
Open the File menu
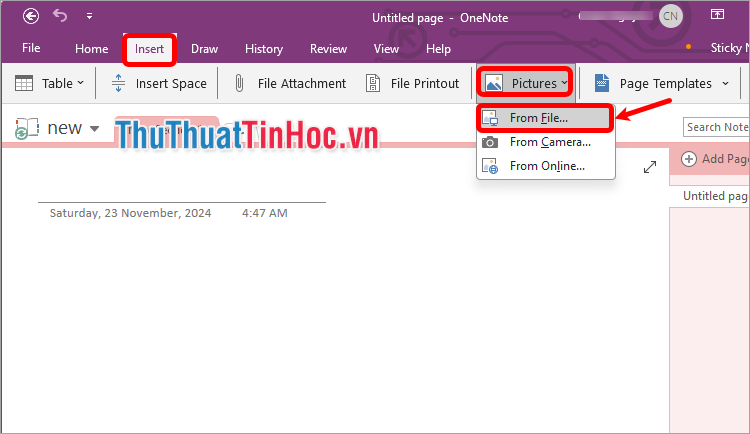click(31, 48)
